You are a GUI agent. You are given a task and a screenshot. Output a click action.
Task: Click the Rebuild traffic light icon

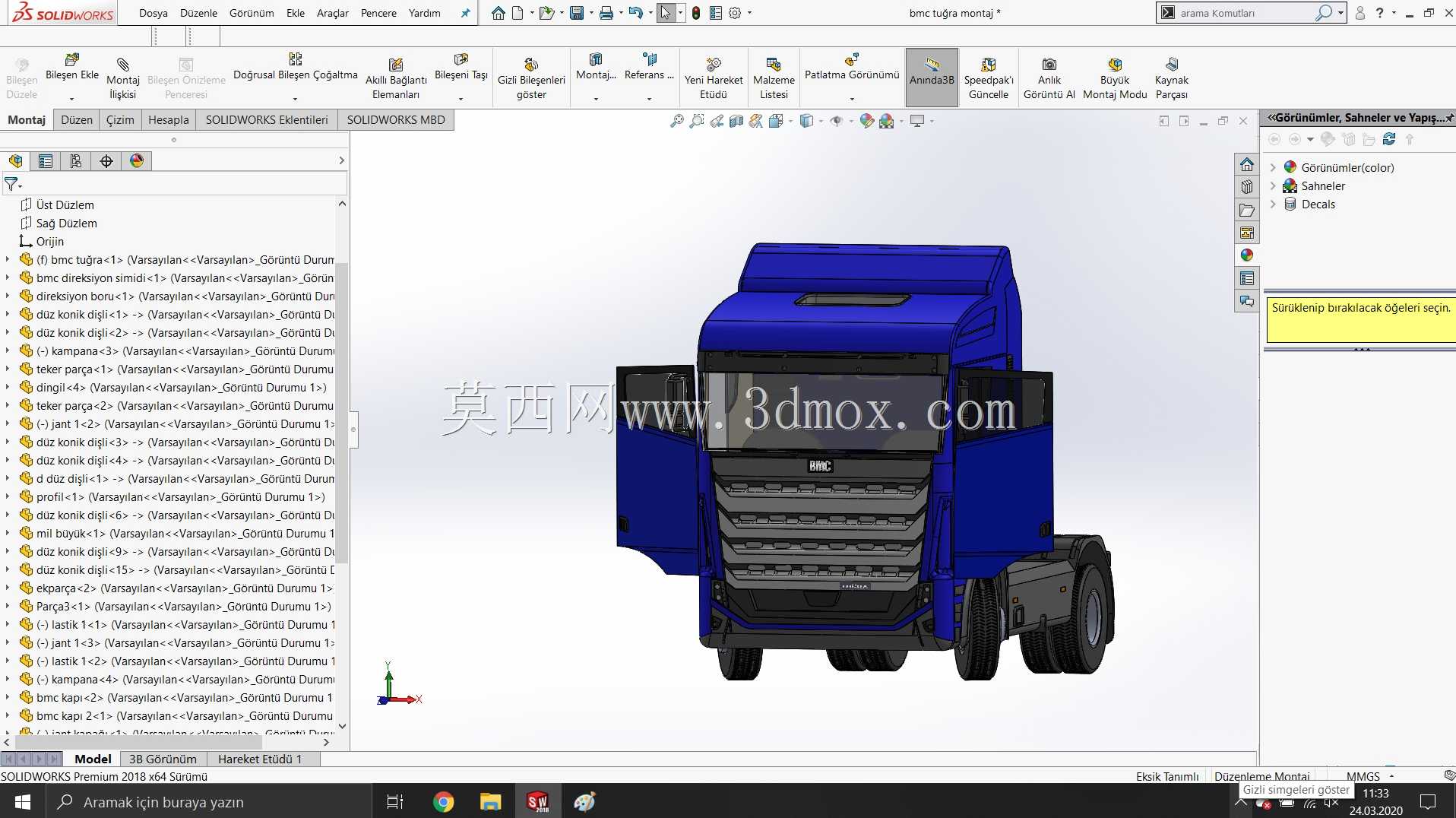696,13
